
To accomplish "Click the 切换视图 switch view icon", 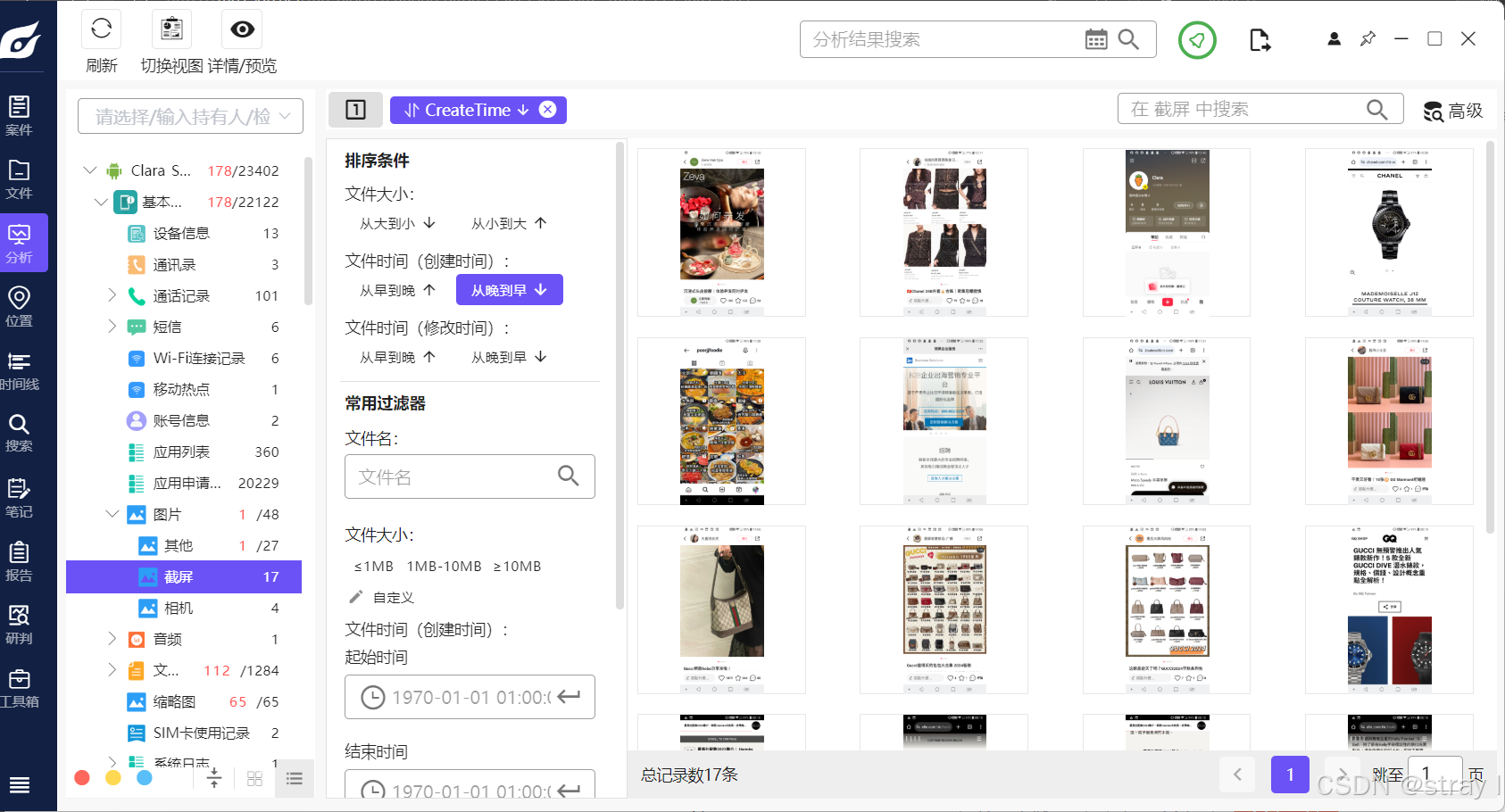I will tap(171, 29).
